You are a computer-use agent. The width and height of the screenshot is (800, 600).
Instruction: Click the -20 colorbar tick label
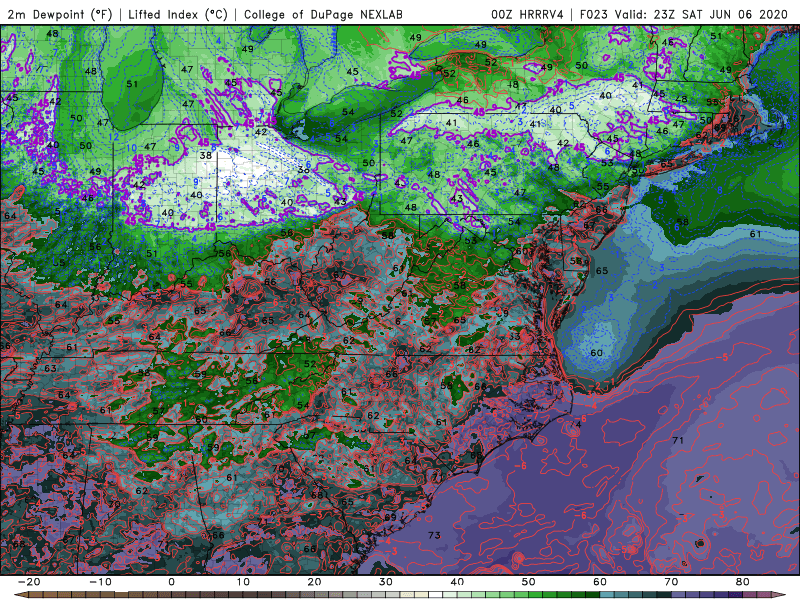click(29, 582)
